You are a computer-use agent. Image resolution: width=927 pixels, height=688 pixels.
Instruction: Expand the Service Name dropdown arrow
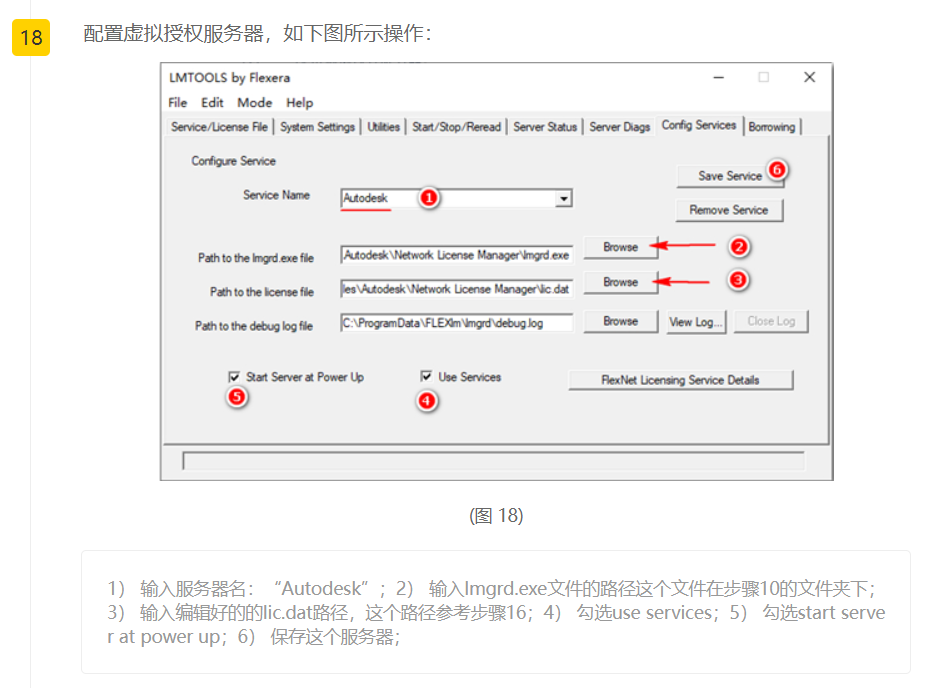[x=564, y=199]
